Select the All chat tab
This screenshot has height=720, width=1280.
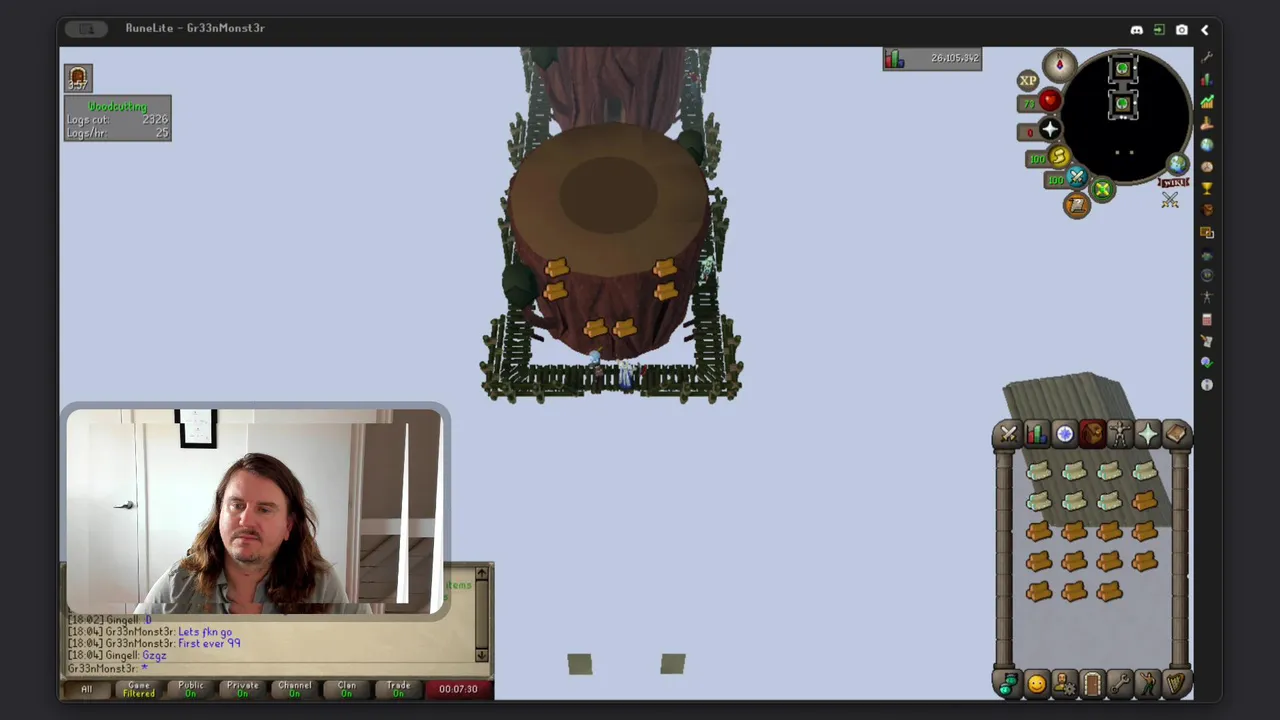[86, 689]
